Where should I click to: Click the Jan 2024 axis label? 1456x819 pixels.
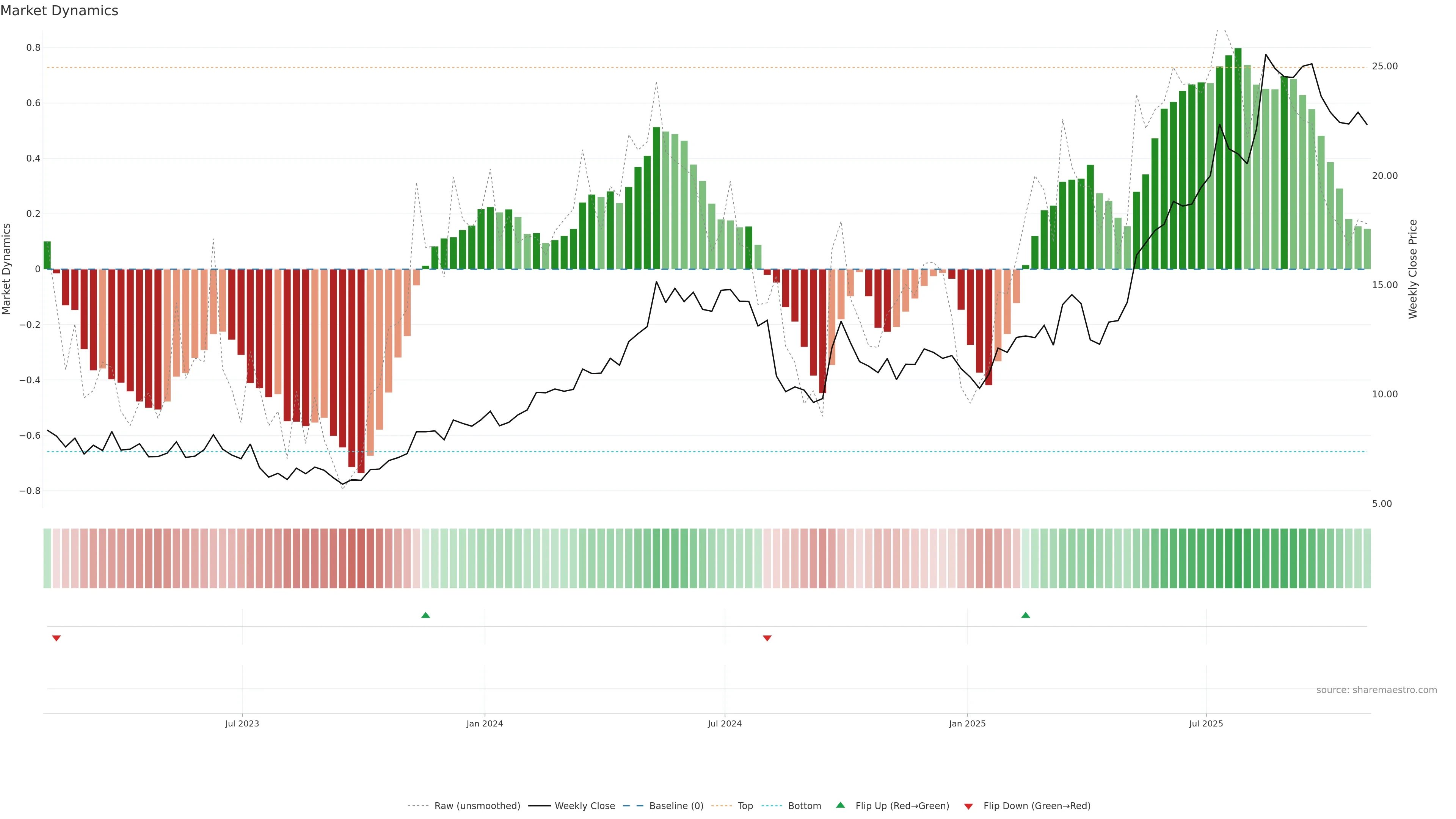click(485, 723)
